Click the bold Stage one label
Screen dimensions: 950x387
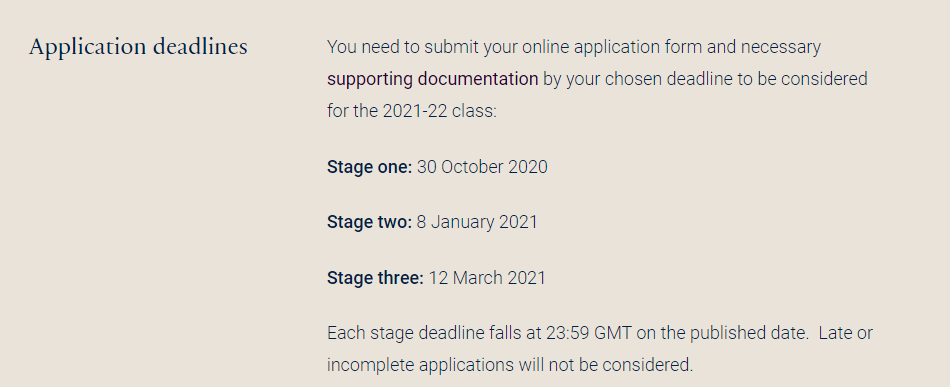click(370, 167)
